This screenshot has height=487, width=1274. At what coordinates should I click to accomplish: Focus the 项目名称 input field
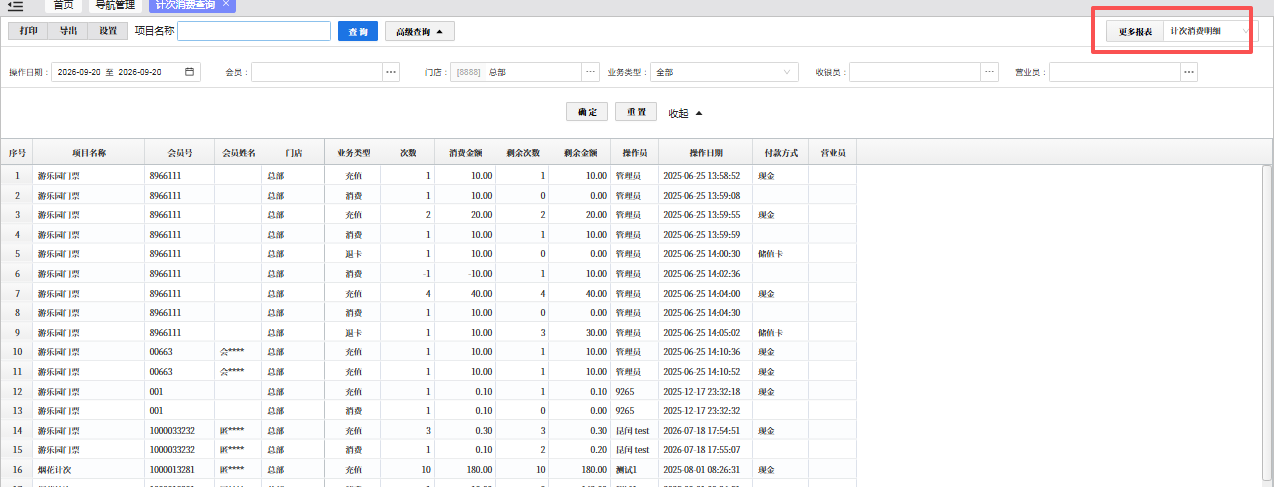click(x=254, y=31)
